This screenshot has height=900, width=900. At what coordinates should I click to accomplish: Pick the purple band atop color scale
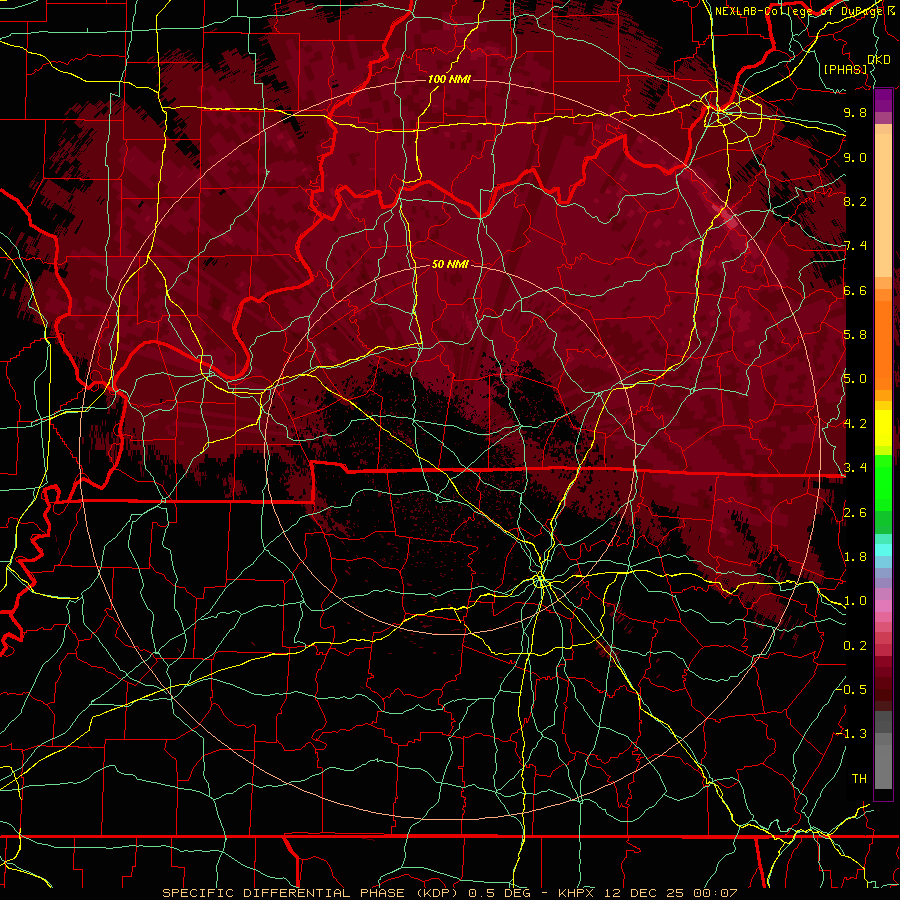coord(883,100)
